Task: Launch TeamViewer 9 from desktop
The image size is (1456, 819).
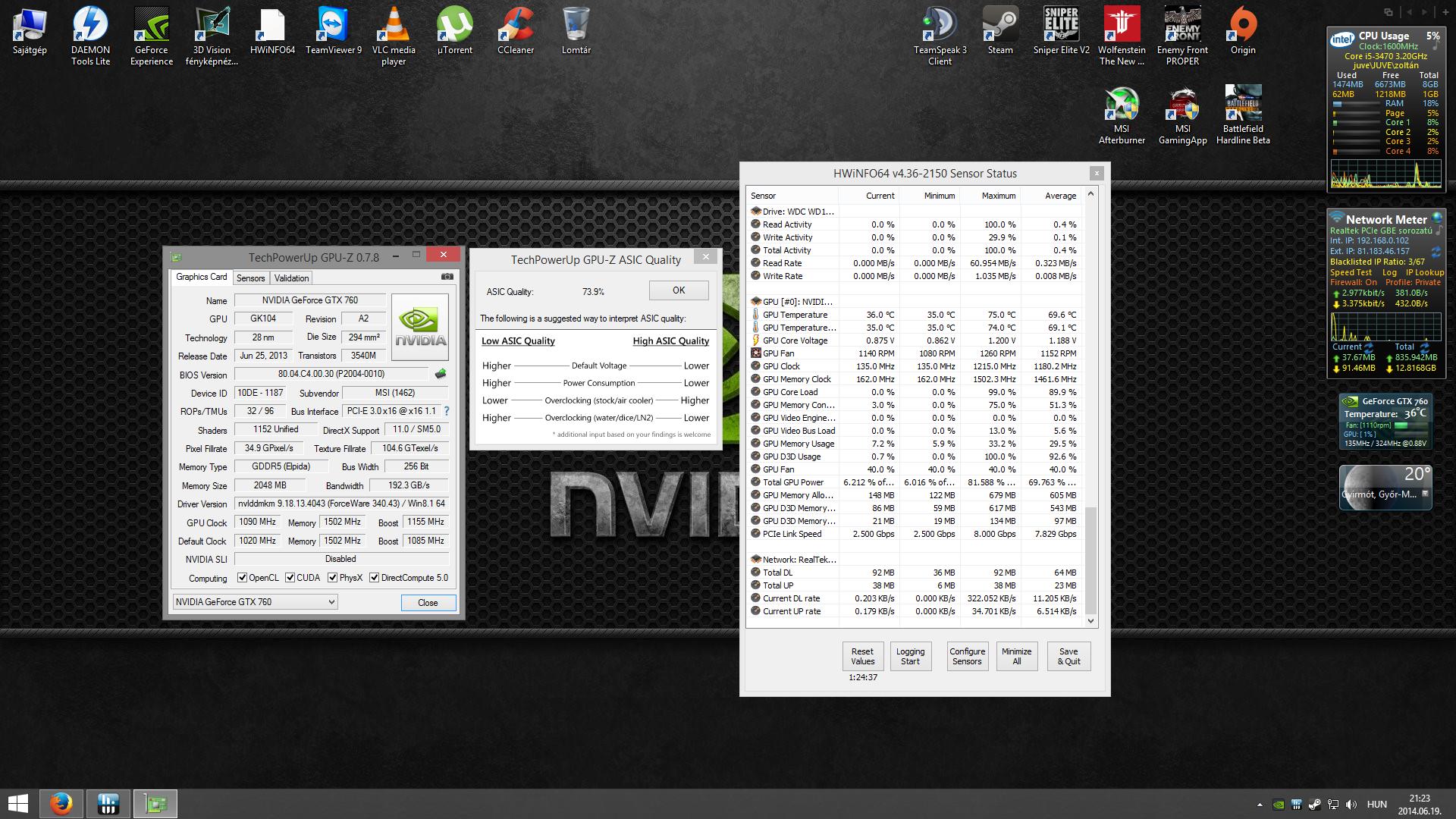Action: click(x=334, y=32)
